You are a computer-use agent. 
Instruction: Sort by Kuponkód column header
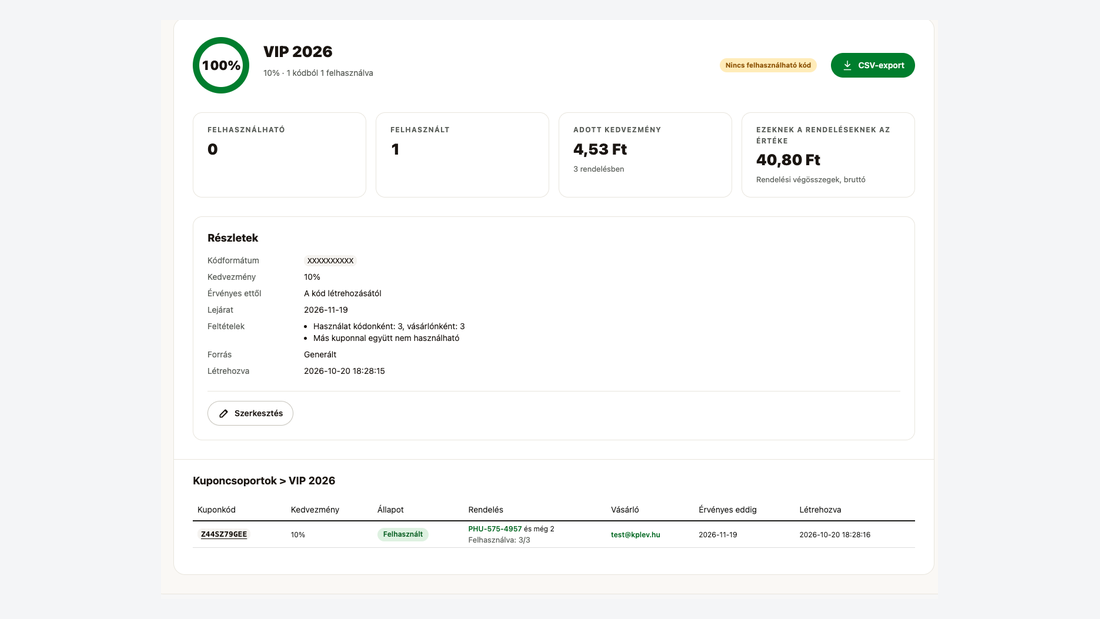pyautogui.click(x=216, y=510)
